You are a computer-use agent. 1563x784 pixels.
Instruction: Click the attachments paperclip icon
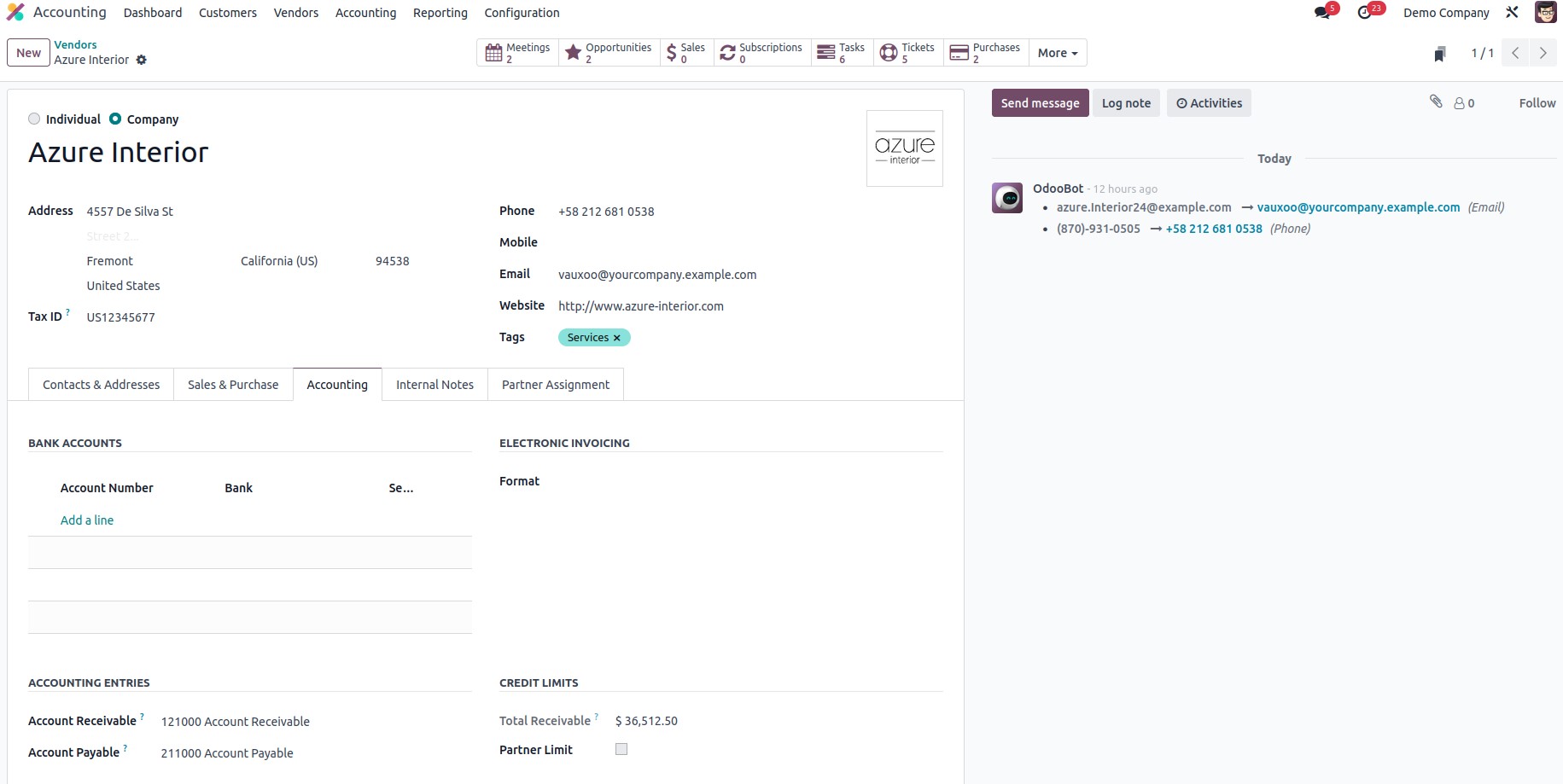click(1436, 102)
